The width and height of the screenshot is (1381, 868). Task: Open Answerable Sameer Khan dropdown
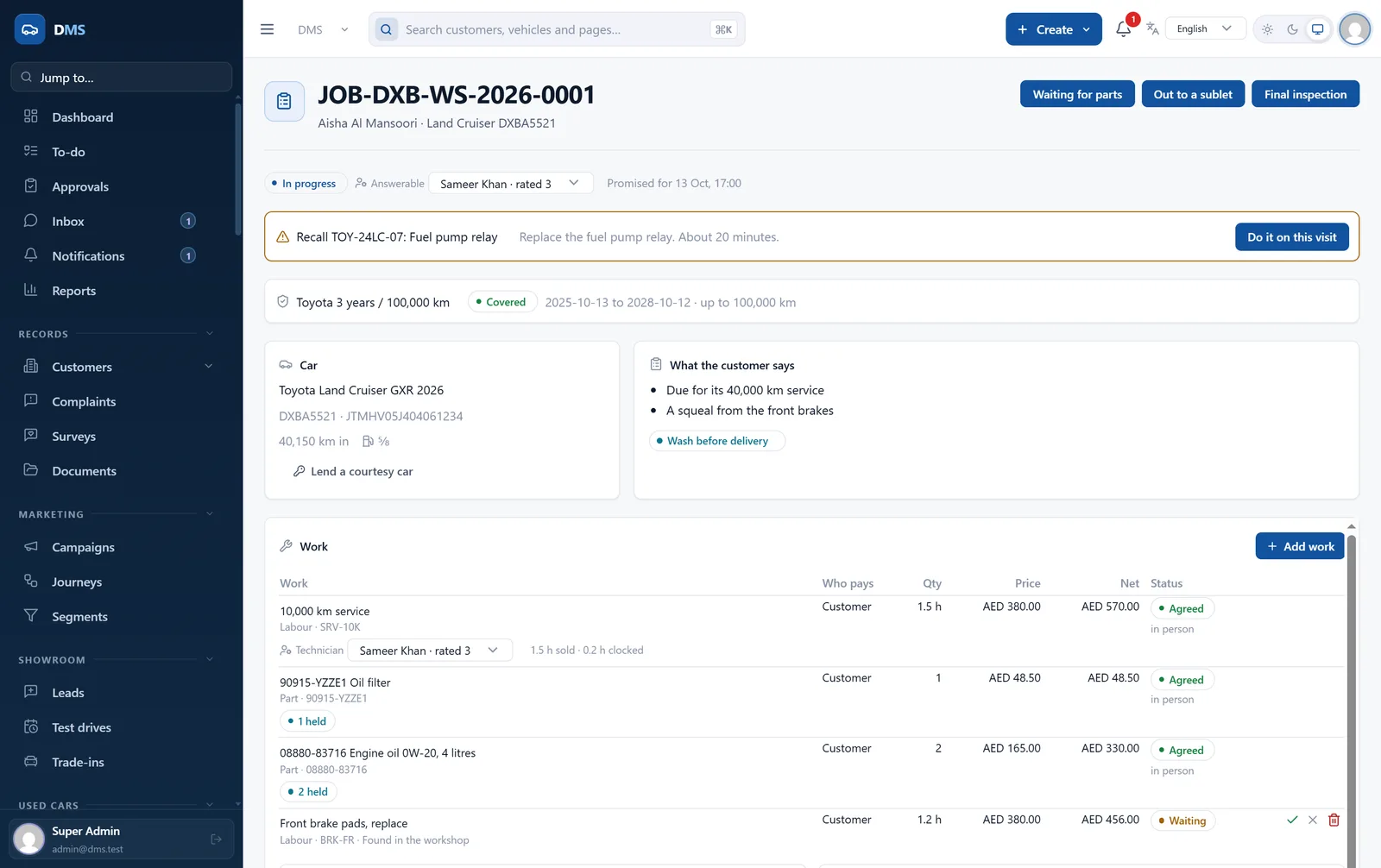point(510,183)
